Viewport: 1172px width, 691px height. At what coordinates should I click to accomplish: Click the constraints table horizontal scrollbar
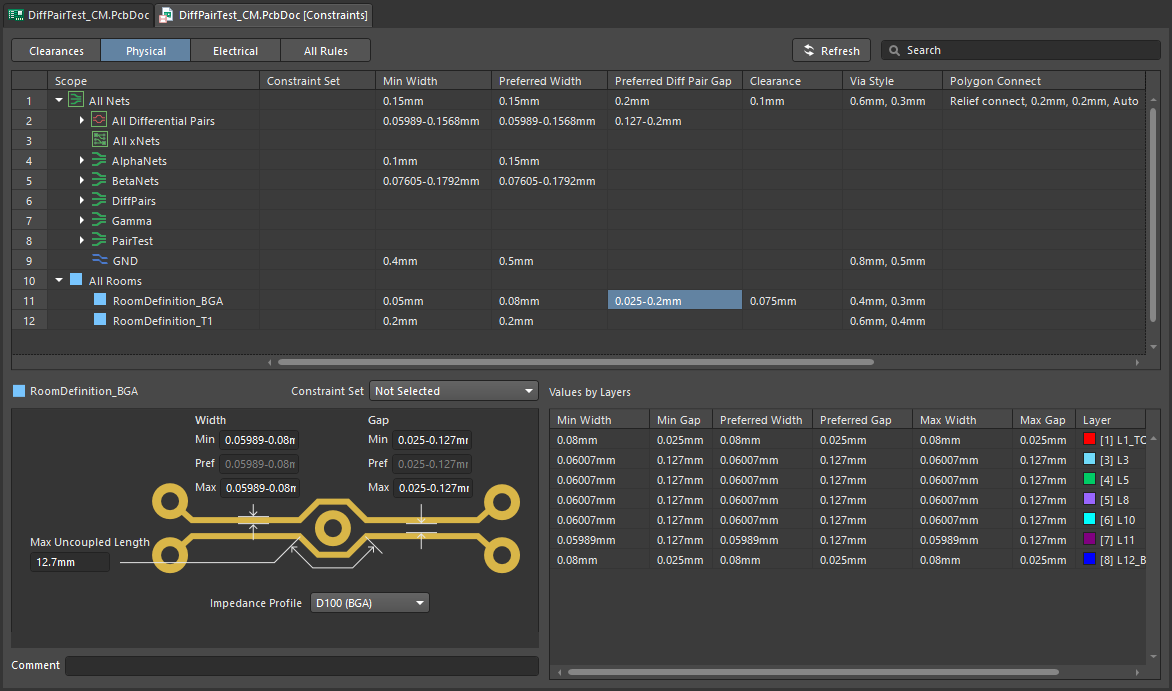click(x=576, y=362)
